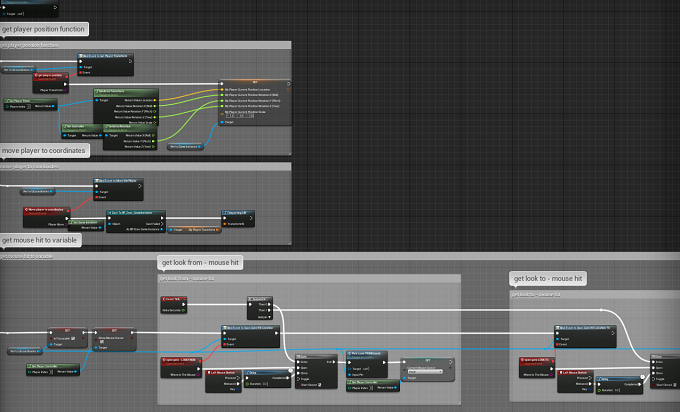The image size is (680, 412).
Task: Select the GetActorRotation node title
Action: click(130, 127)
